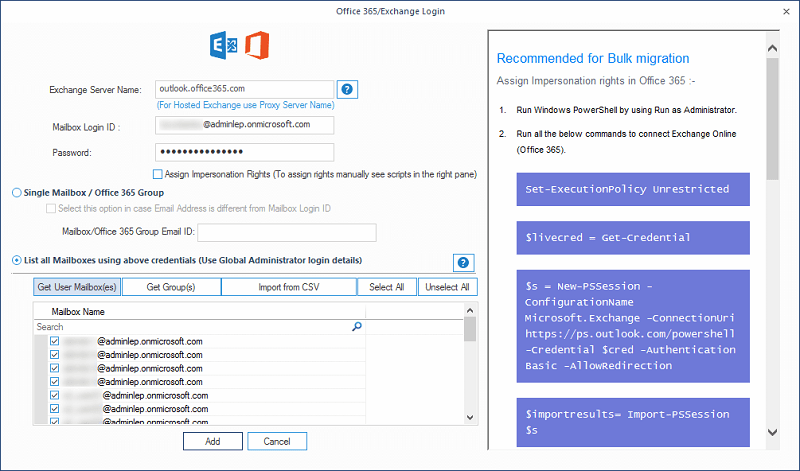Click the Office 365 logo icon
800x471 pixels.
[257, 46]
